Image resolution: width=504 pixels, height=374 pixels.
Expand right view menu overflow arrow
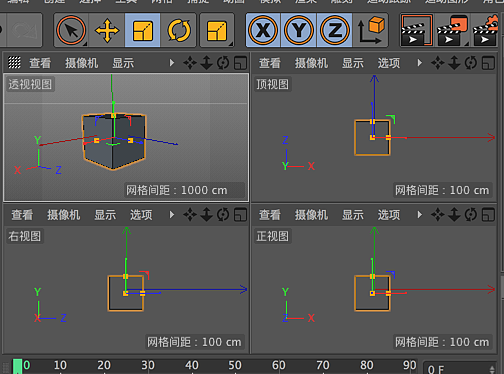(172, 215)
